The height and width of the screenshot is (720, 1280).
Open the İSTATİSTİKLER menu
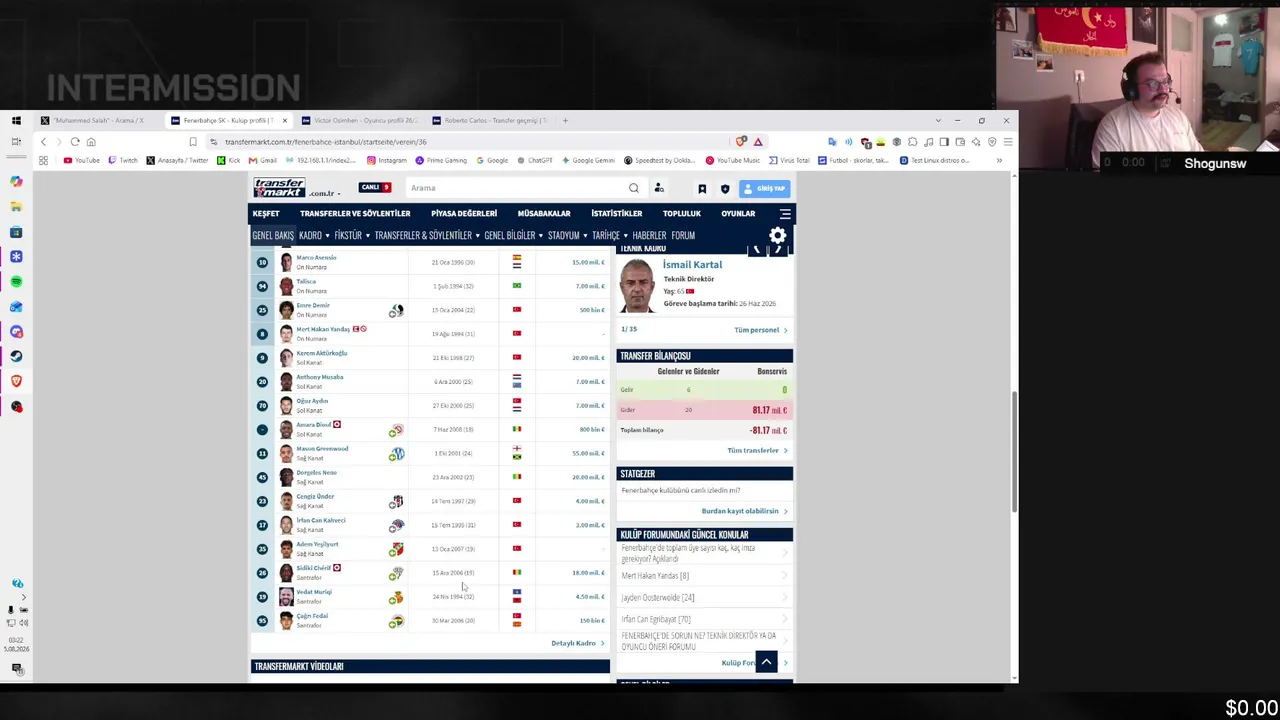pyautogui.click(x=616, y=214)
